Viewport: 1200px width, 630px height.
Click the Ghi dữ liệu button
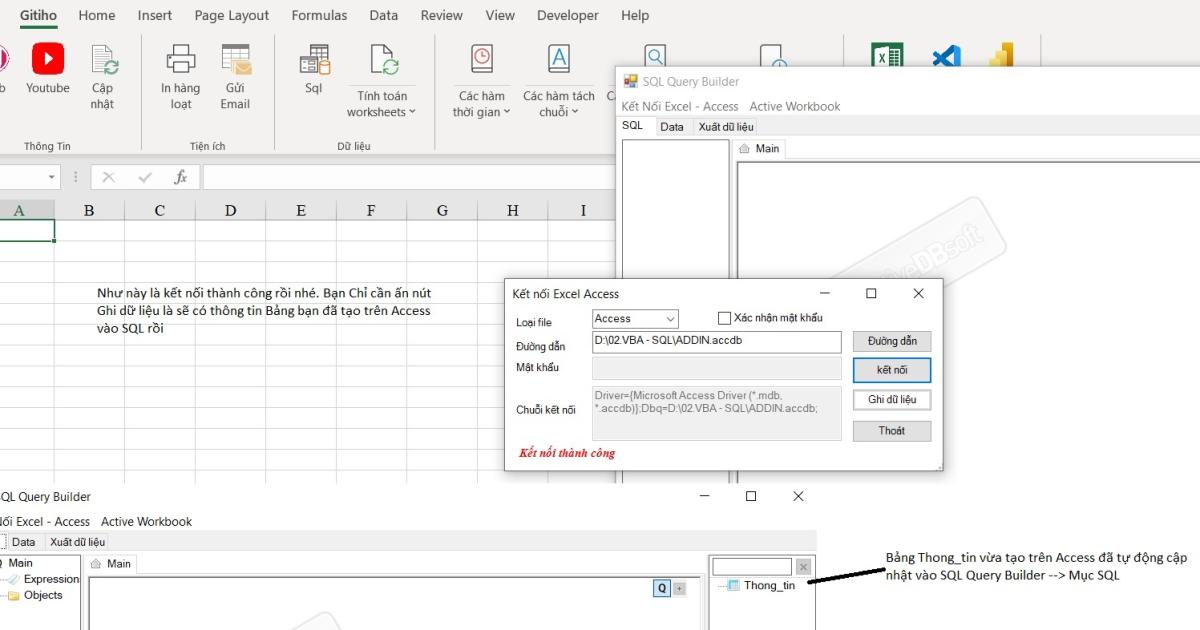(891, 400)
